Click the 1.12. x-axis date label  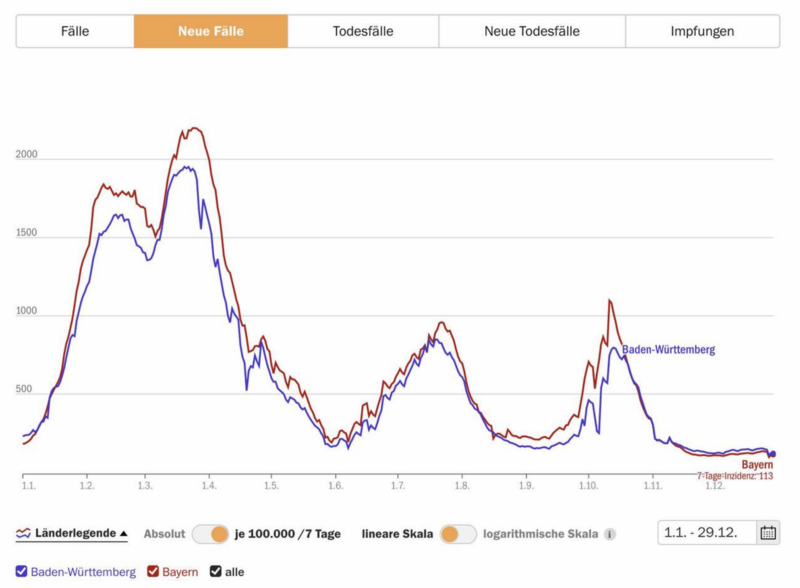(714, 485)
